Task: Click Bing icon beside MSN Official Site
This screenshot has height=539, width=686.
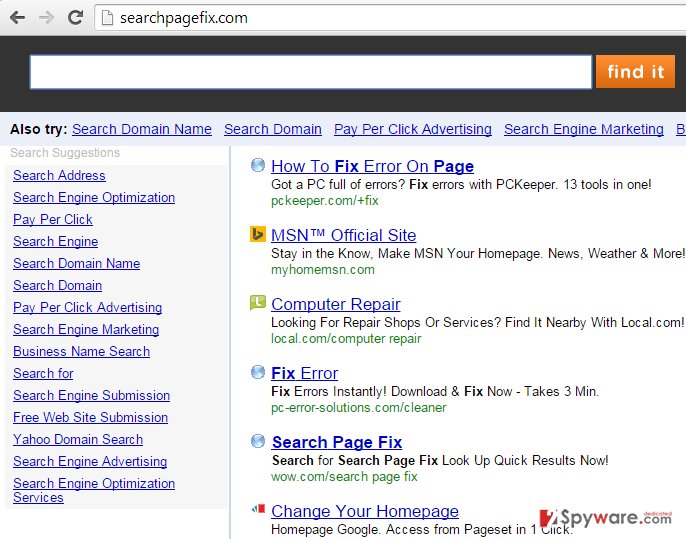Action: 258,234
